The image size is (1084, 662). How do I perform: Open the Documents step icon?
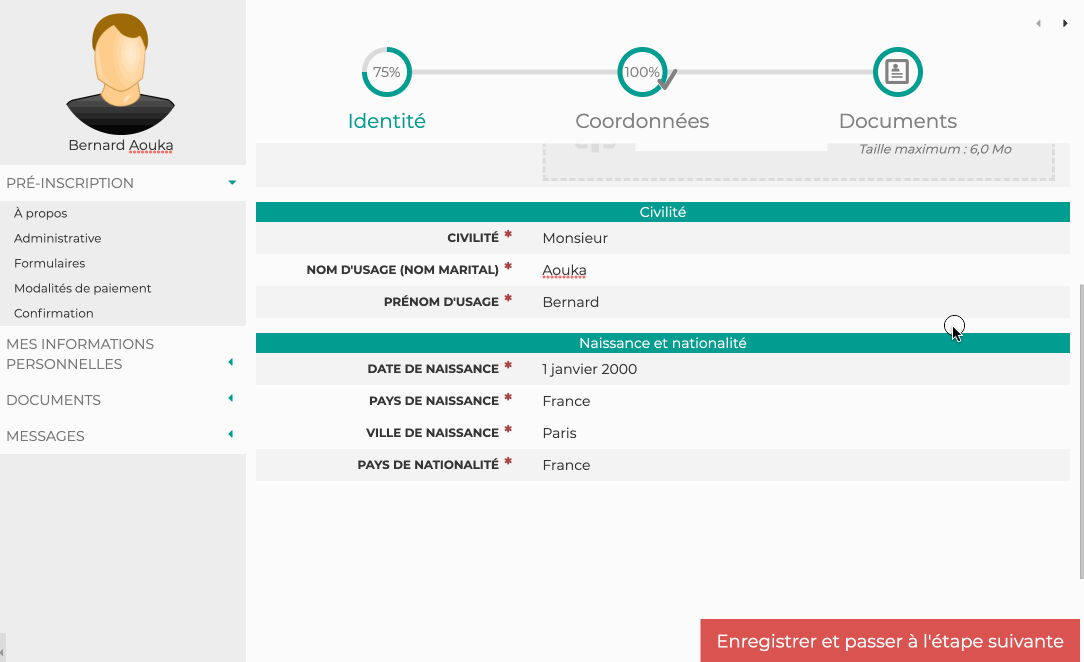pyautogui.click(x=897, y=72)
